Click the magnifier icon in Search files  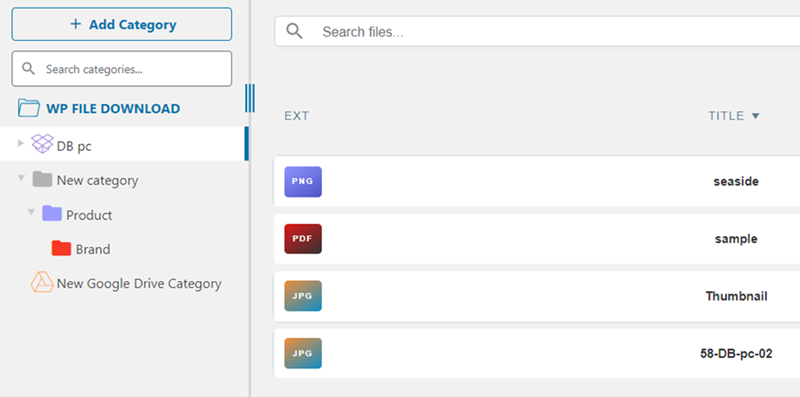(x=294, y=32)
